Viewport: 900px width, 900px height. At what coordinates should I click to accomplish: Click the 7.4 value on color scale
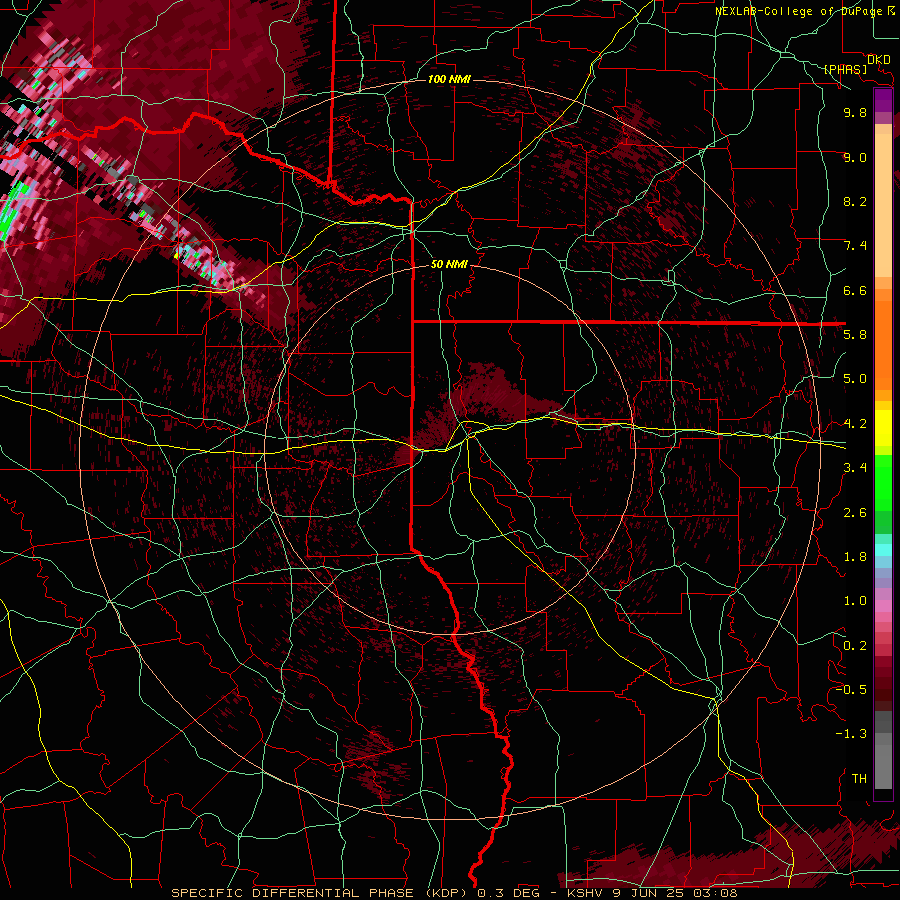[855, 246]
